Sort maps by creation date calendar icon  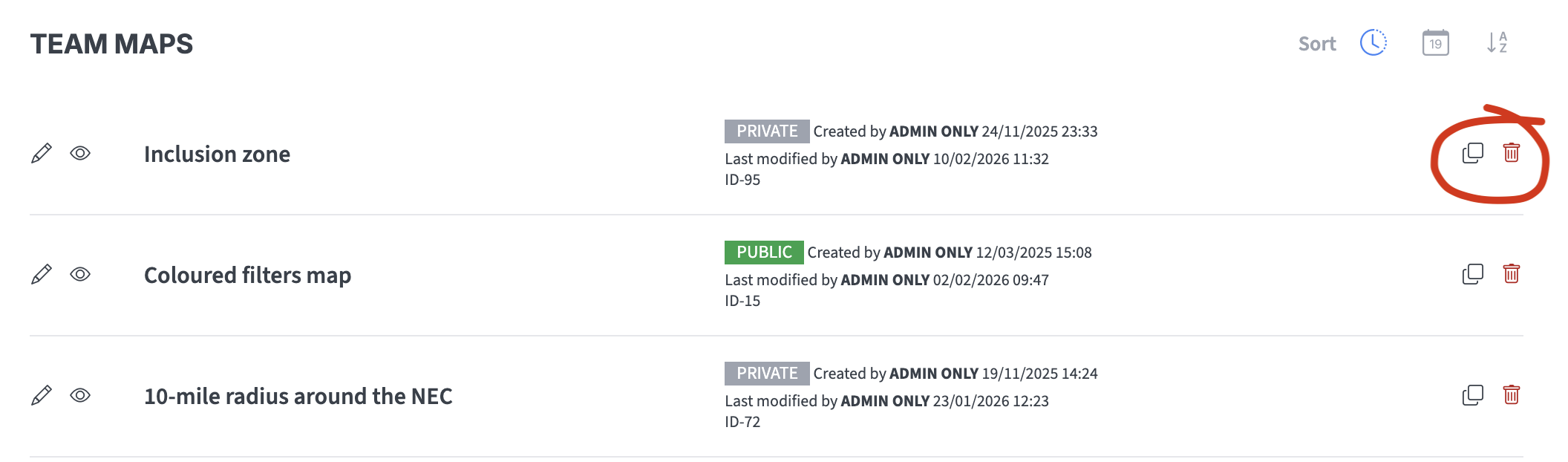tap(1435, 43)
